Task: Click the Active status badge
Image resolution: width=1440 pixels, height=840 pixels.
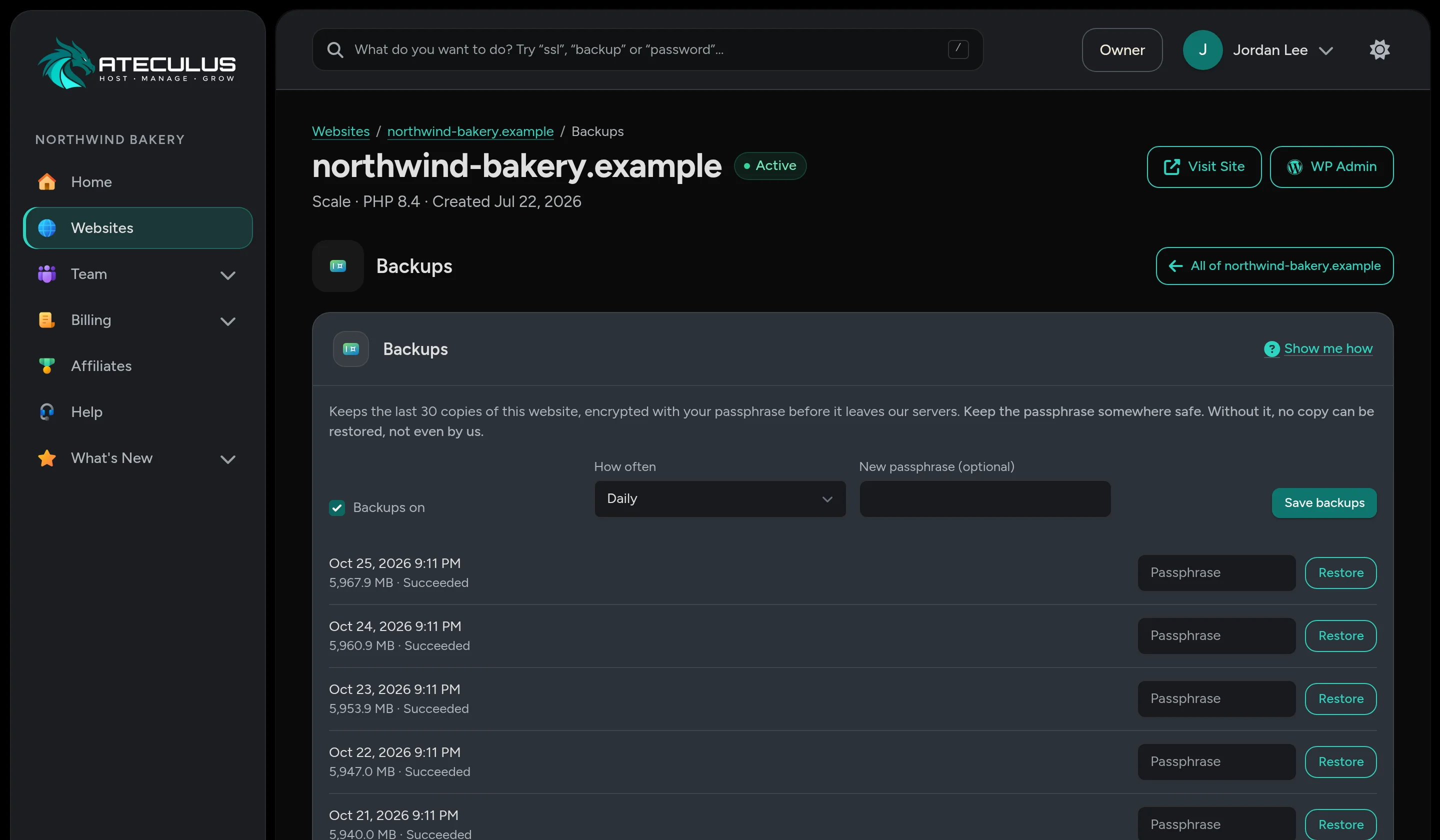Action: [769, 165]
